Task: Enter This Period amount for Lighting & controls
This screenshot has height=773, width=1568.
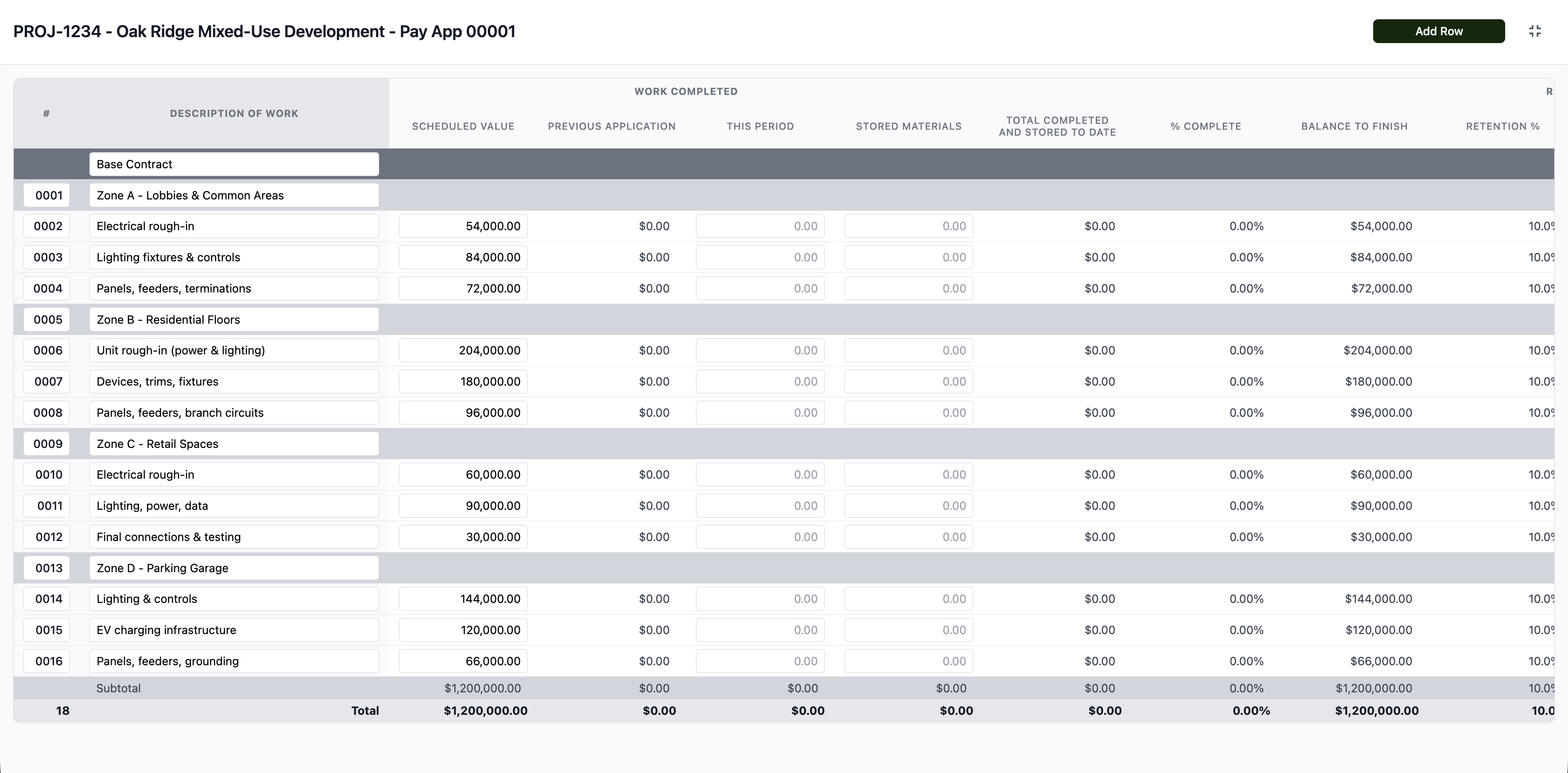Action: point(760,598)
